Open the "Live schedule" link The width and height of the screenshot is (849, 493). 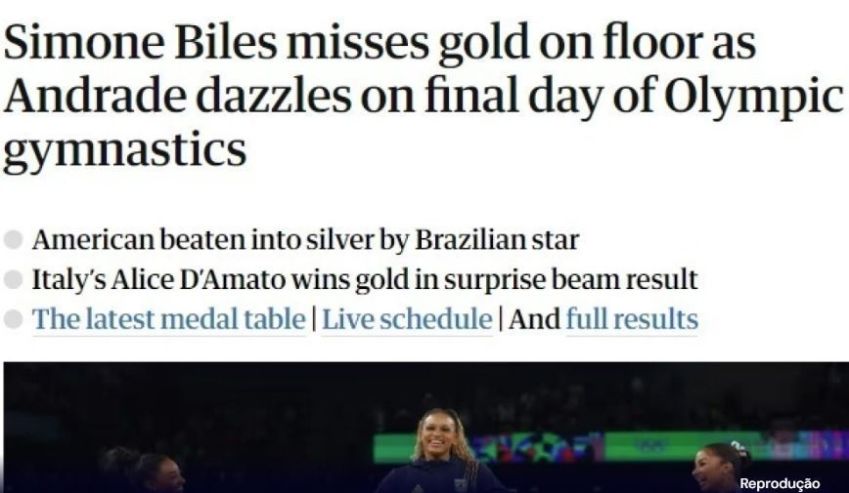407,320
